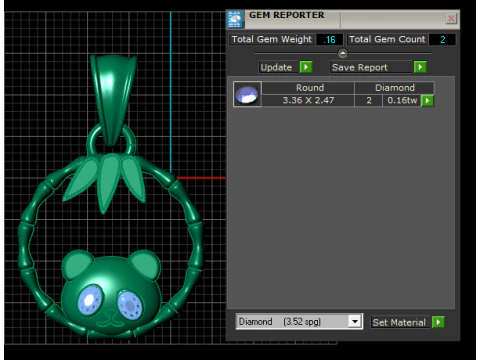The height and width of the screenshot is (360, 480).
Task: Open the Diamond (3.52 spg) material dropdown
Action: tap(355, 322)
